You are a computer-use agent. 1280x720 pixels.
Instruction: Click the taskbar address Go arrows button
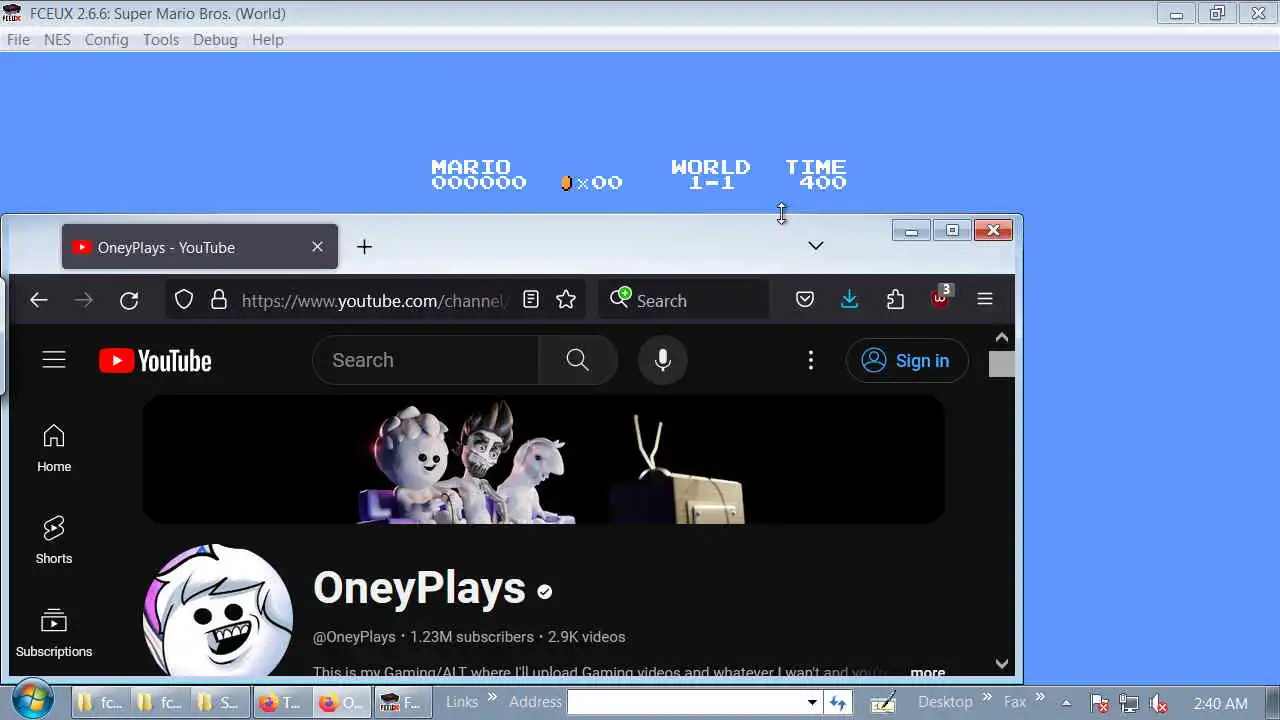(838, 702)
